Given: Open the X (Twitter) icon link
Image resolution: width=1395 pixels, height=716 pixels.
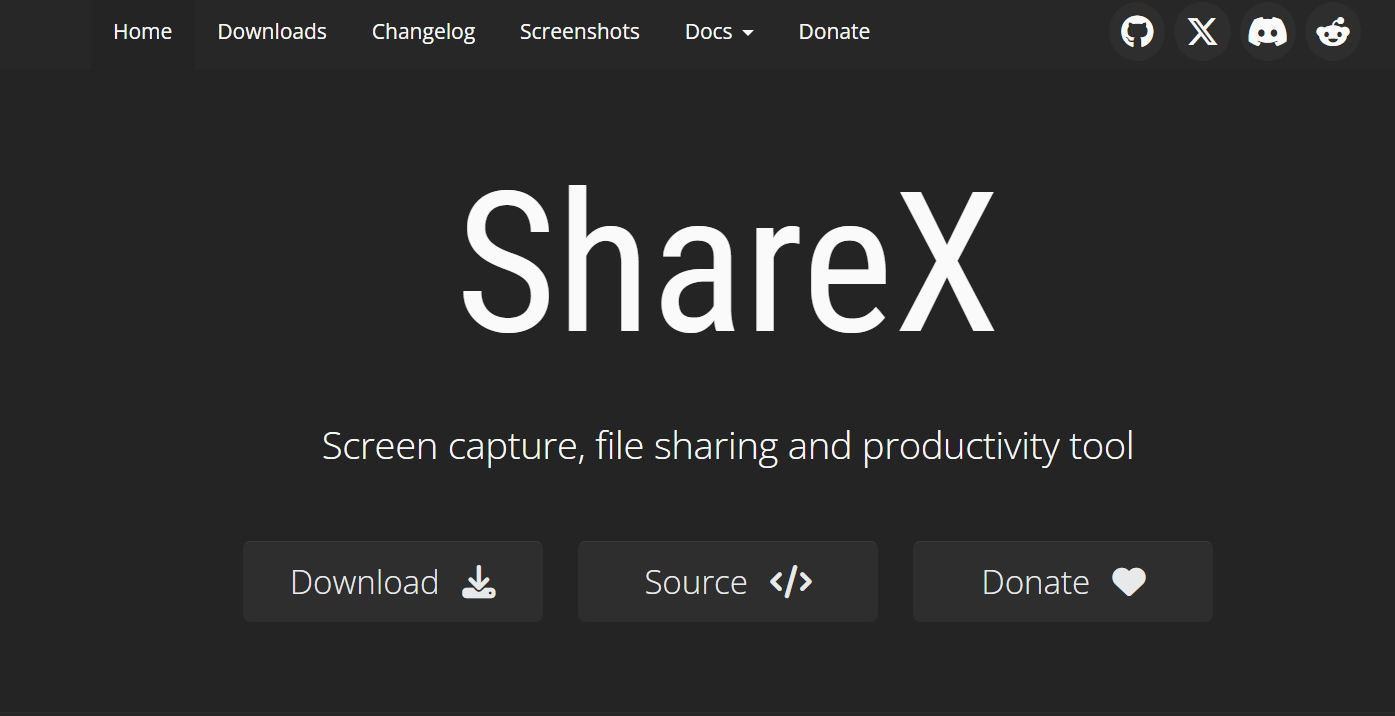Looking at the screenshot, I should click(x=1202, y=32).
